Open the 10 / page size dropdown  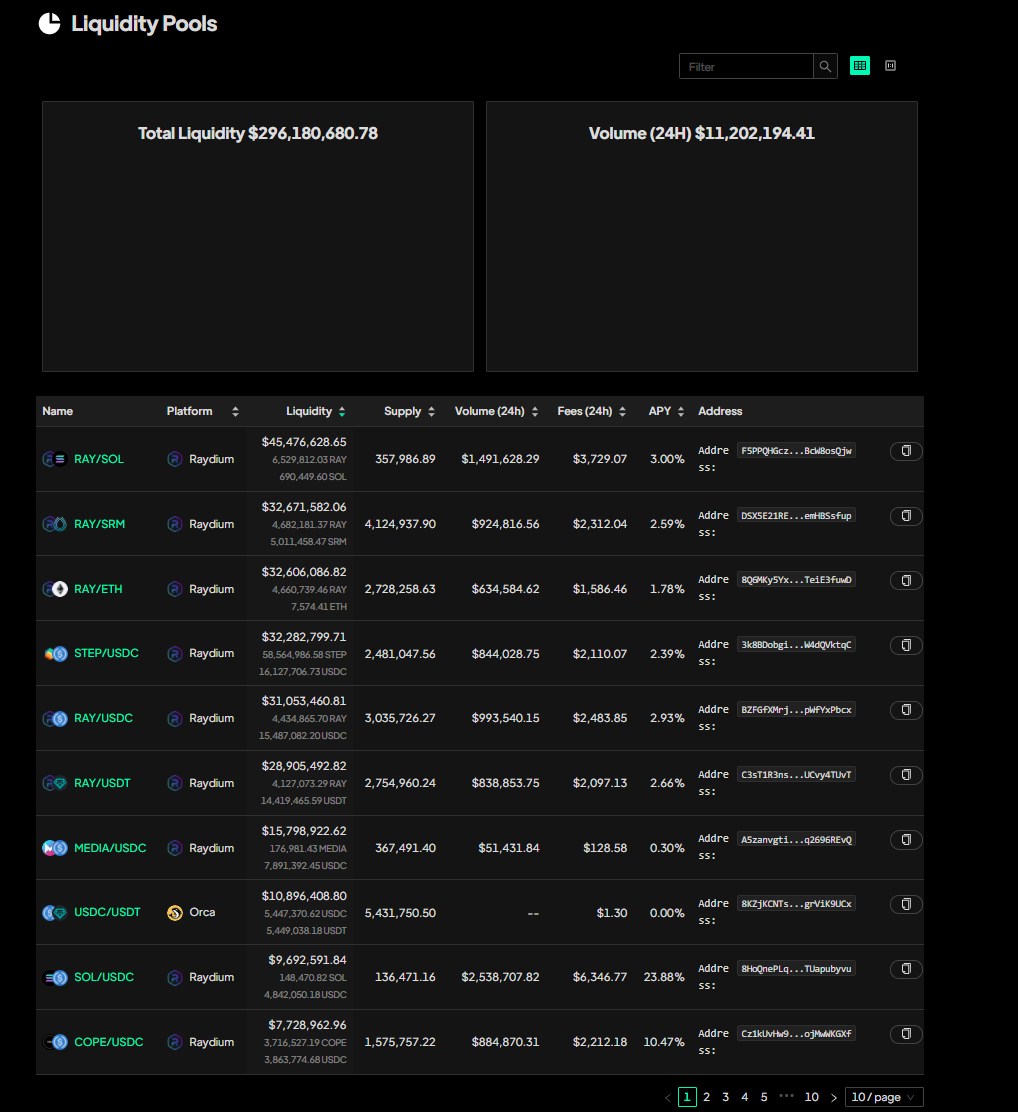884,1097
